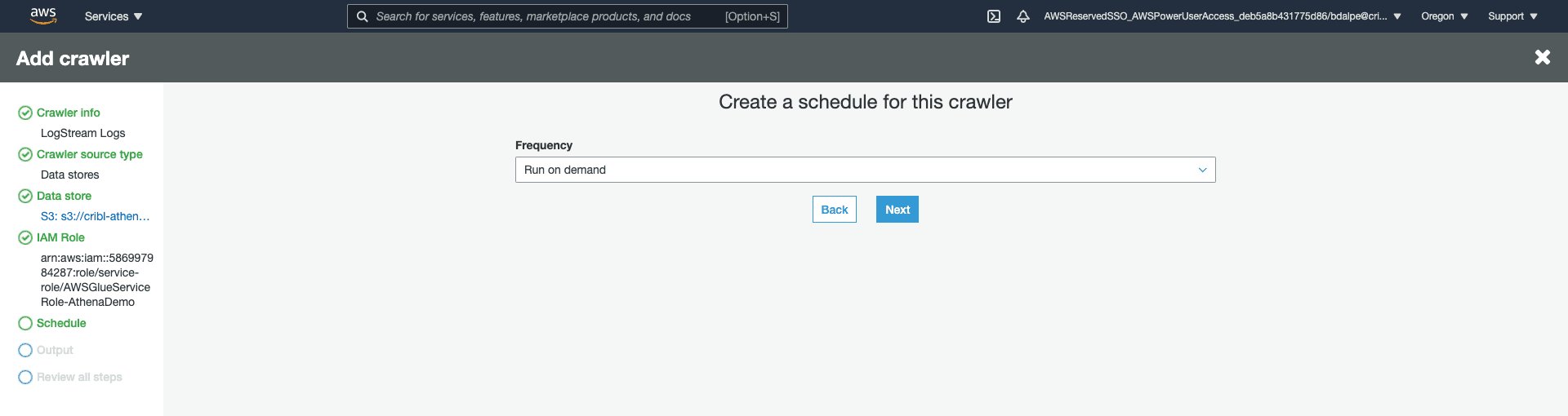Close the Add crawler wizard
The width and height of the screenshot is (1568, 416).
1542,57
